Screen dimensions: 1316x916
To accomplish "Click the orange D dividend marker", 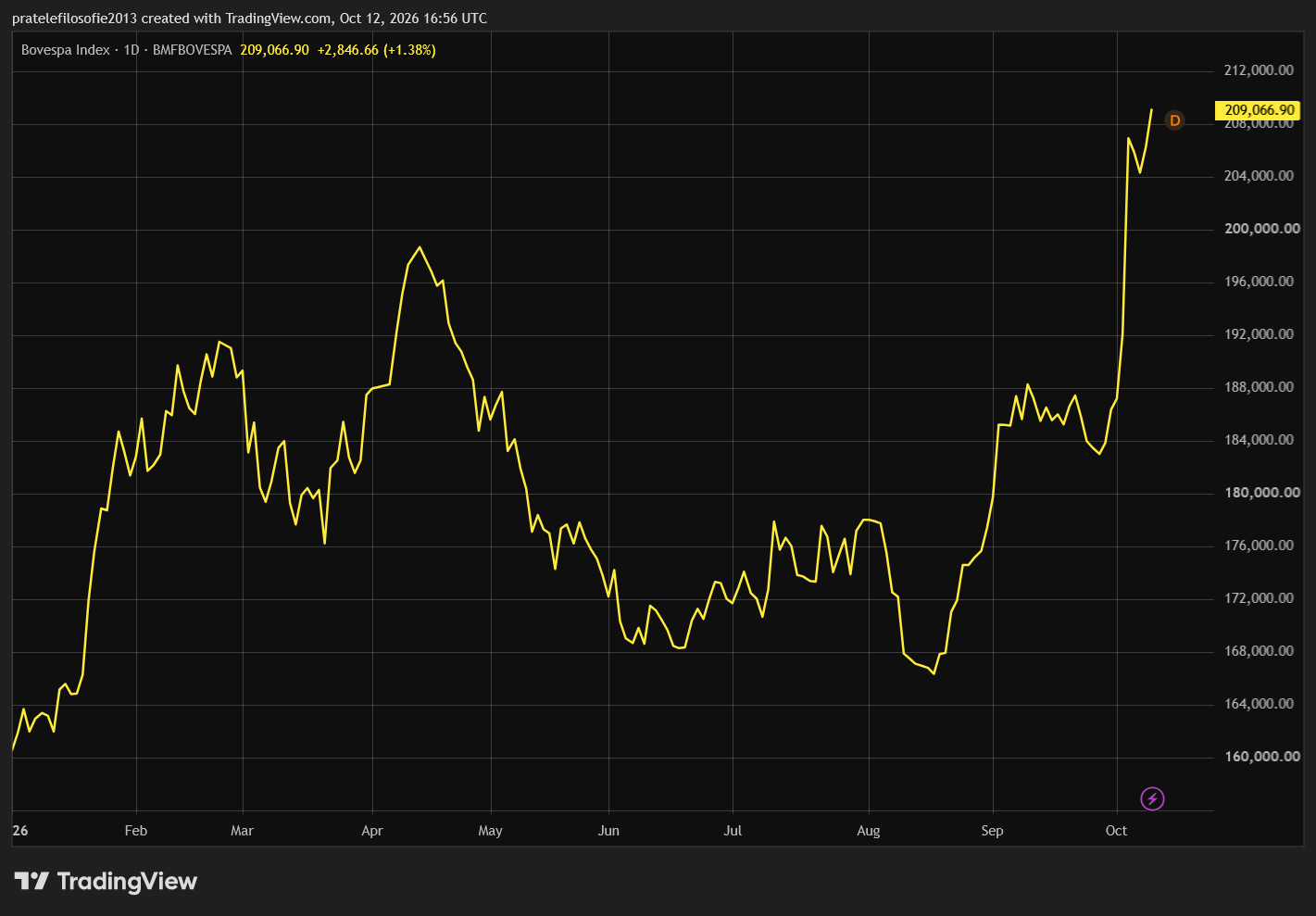I will 1174,120.
